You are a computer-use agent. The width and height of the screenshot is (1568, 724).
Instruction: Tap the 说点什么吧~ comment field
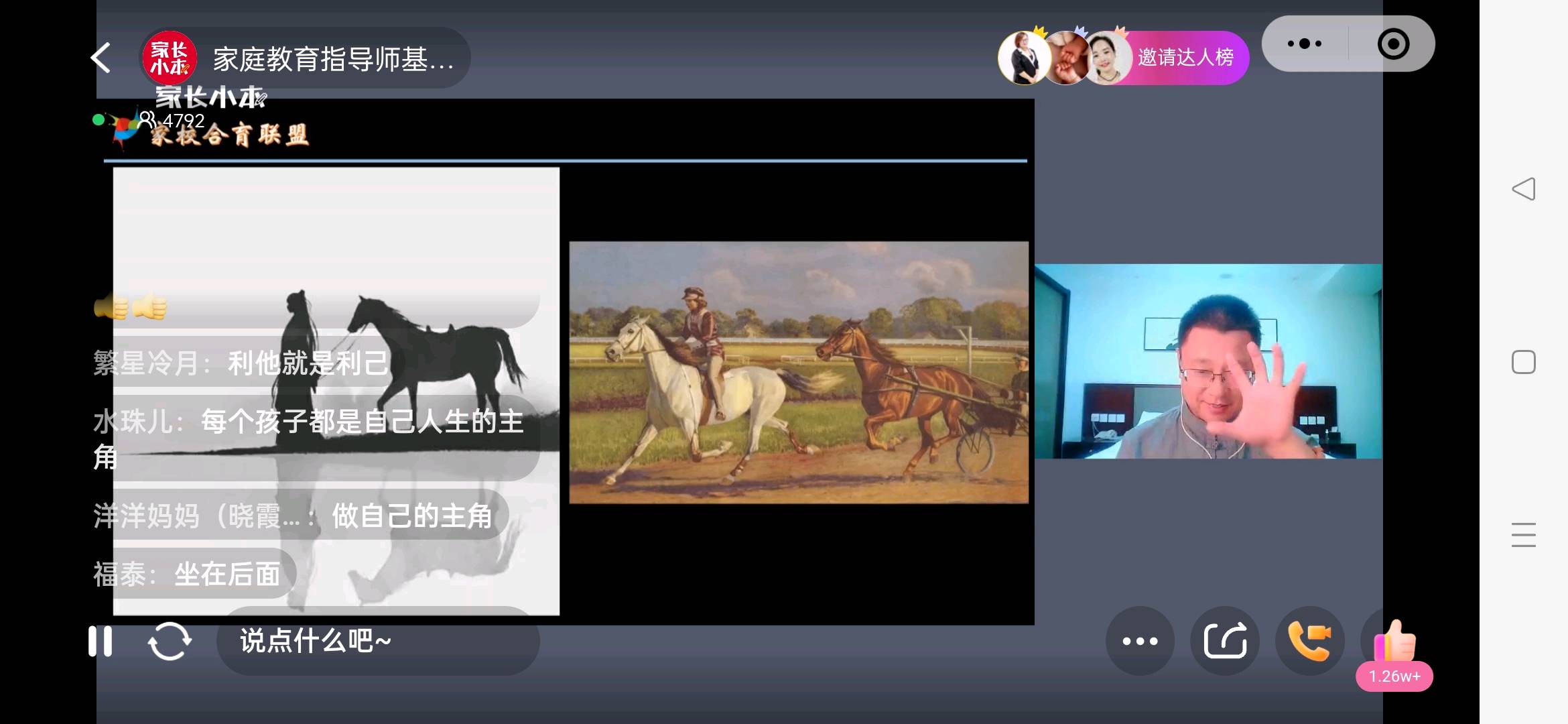pyautogui.click(x=378, y=641)
